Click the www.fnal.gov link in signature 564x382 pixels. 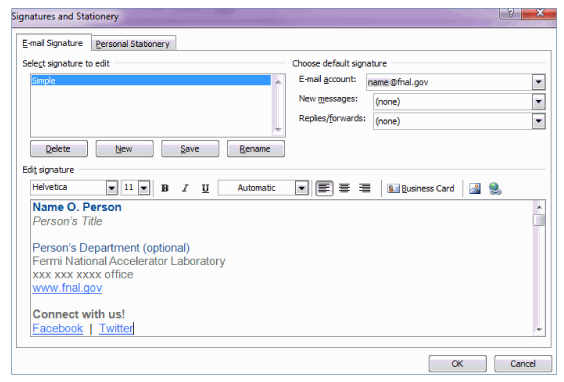click(x=67, y=288)
